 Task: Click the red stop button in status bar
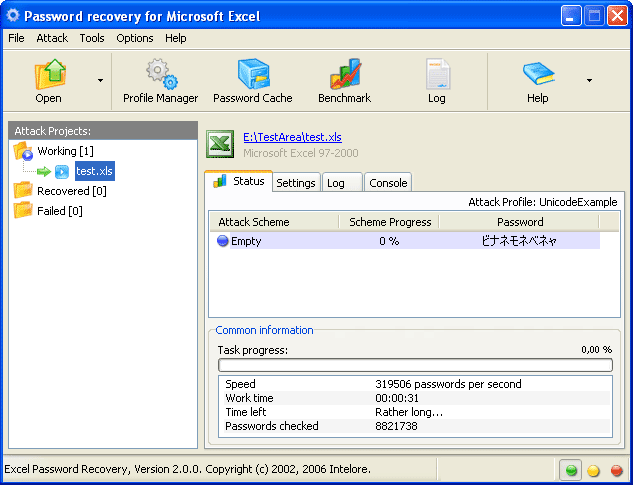616,470
